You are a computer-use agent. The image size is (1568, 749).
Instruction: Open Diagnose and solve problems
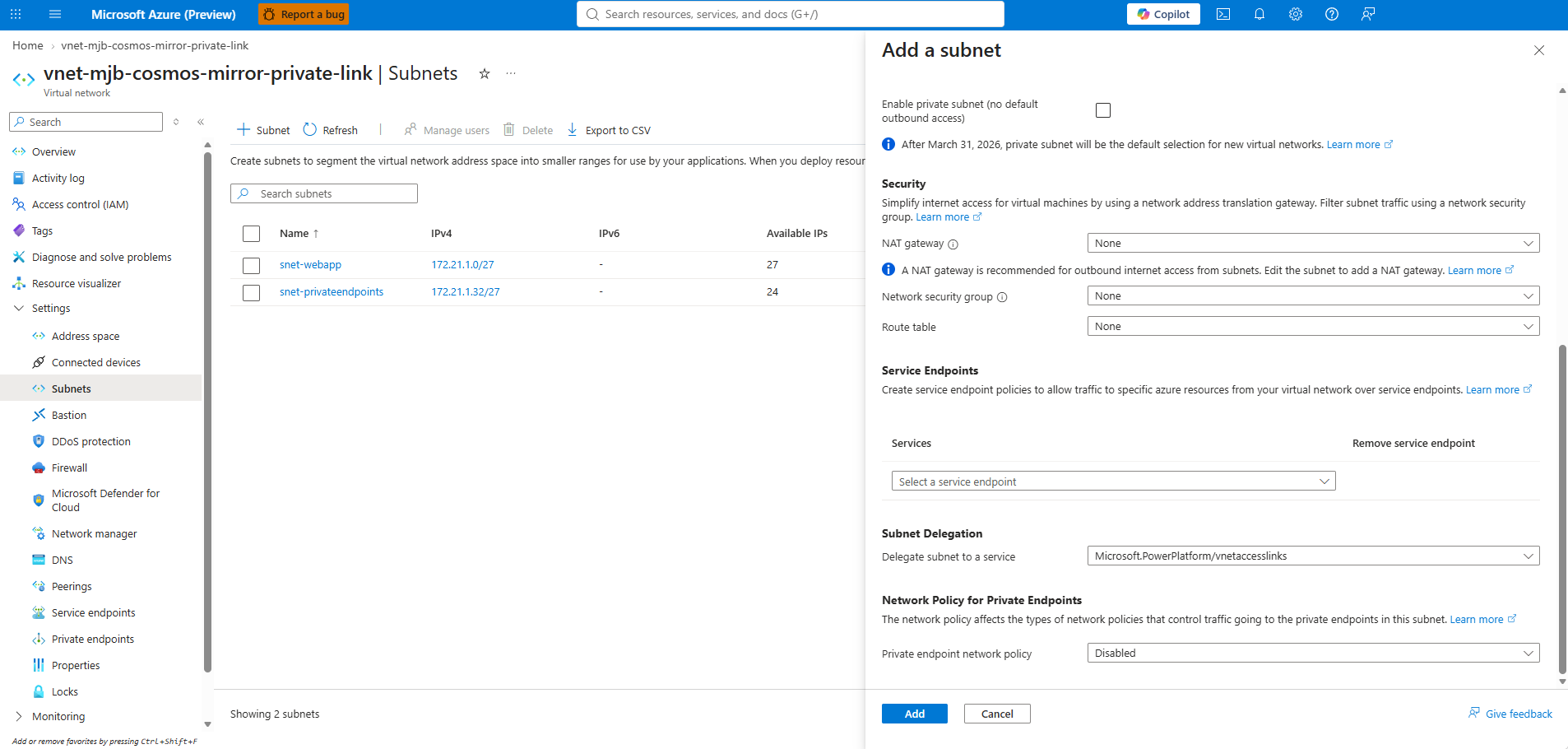click(x=102, y=257)
